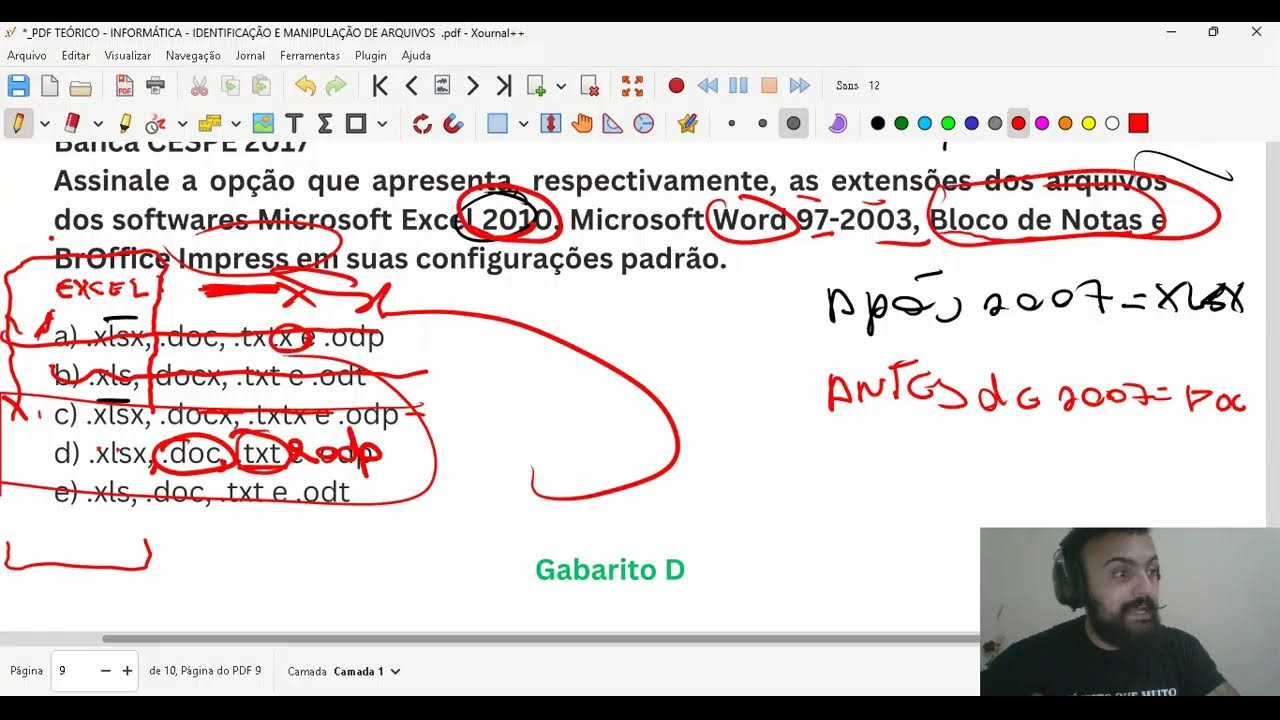Pause the audio playback
This screenshot has height=720, width=1280.
[x=738, y=86]
